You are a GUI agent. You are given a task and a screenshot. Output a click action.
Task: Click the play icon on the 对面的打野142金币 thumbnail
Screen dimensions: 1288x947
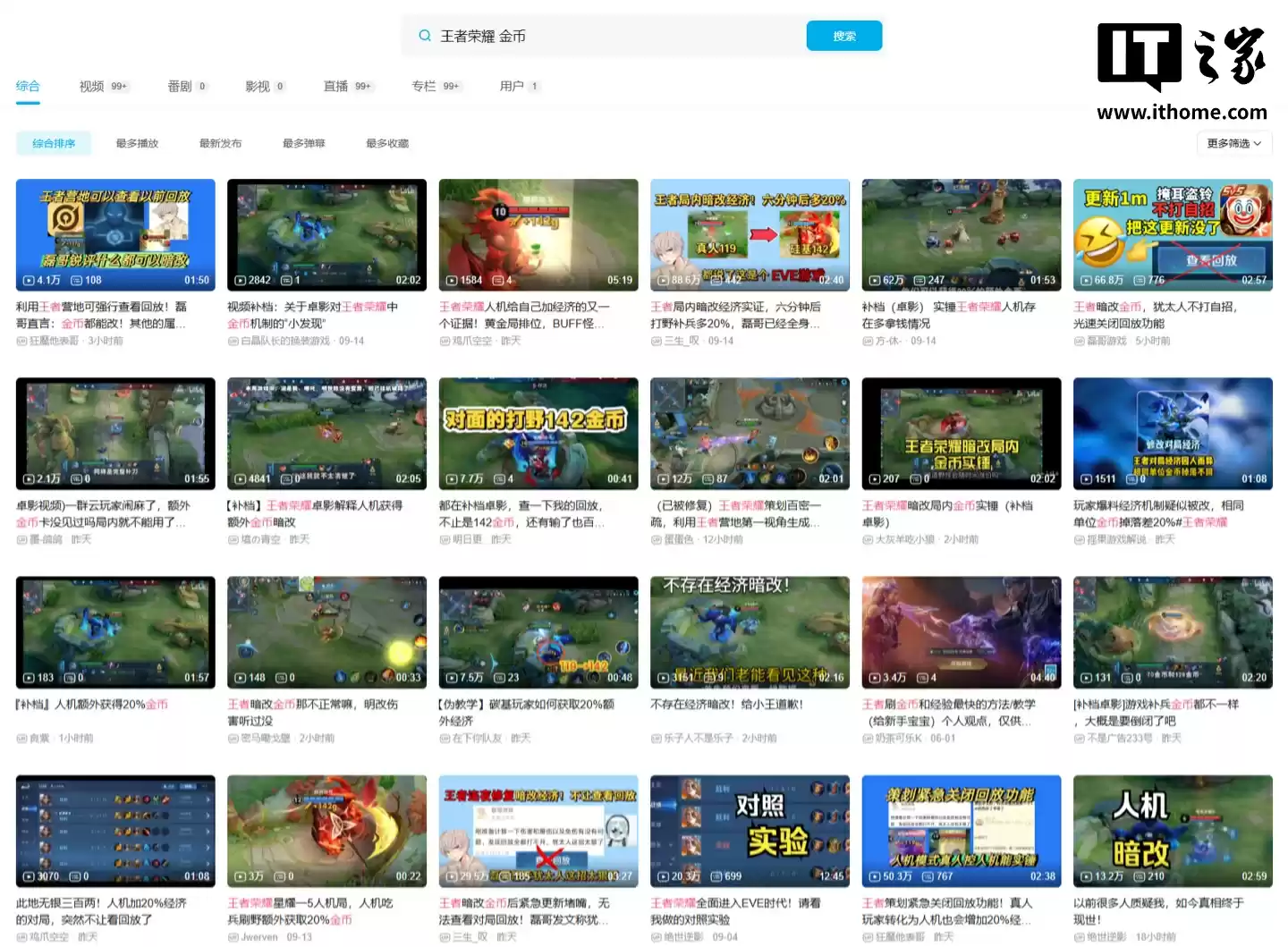[x=450, y=477]
